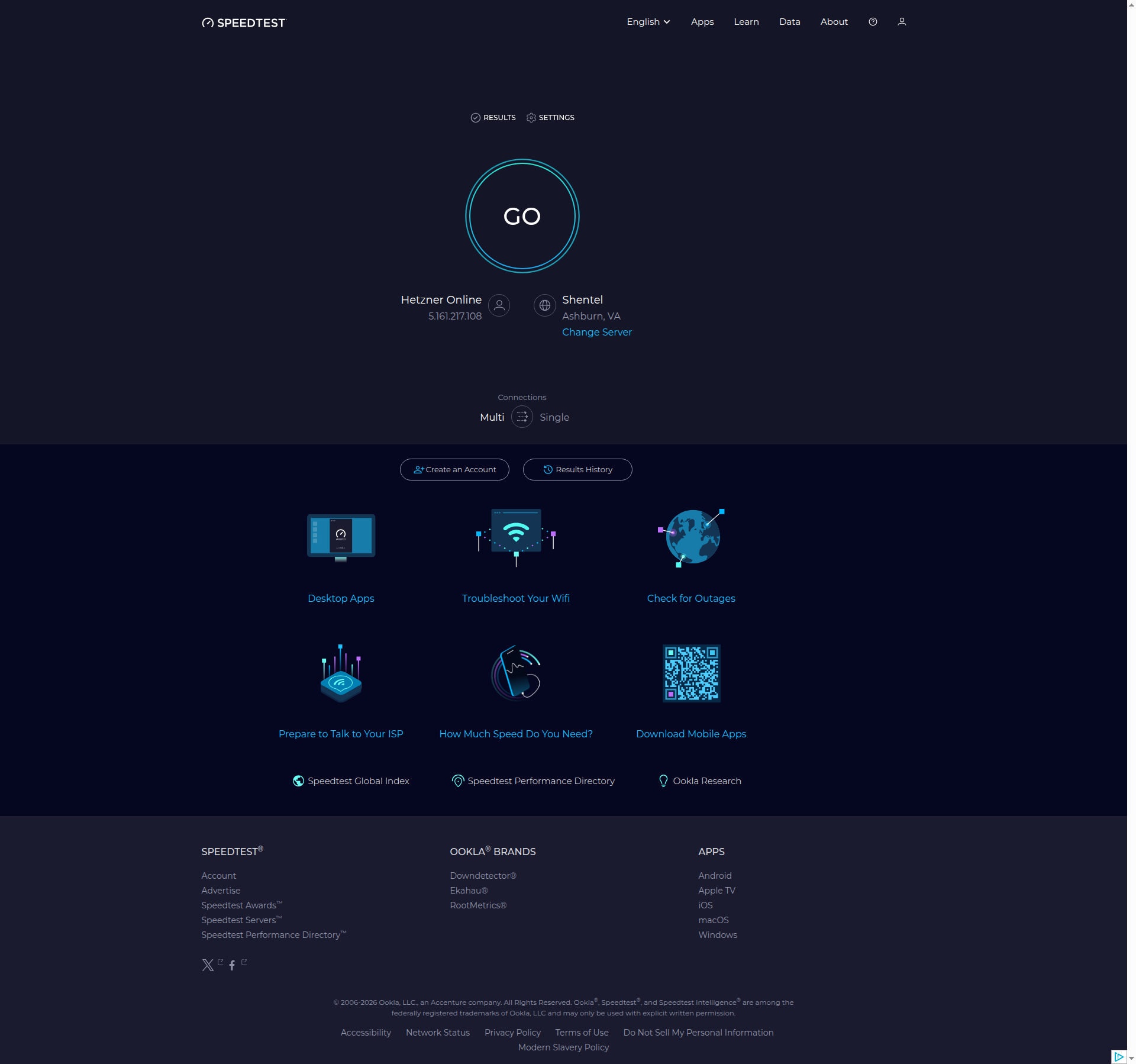Click the Speedtest logo in header
The height and width of the screenshot is (1064, 1136).
point(243,22)
